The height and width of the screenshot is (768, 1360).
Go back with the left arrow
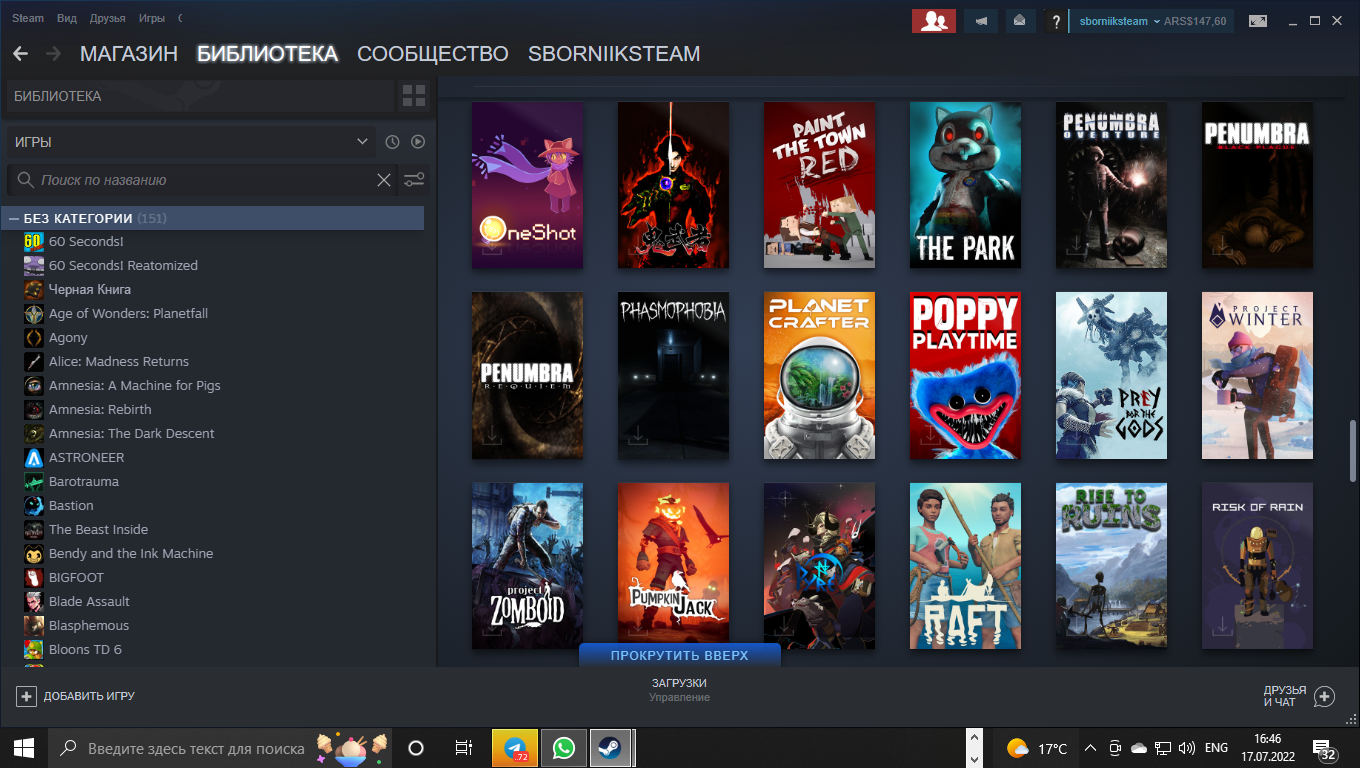coord(20,54)
